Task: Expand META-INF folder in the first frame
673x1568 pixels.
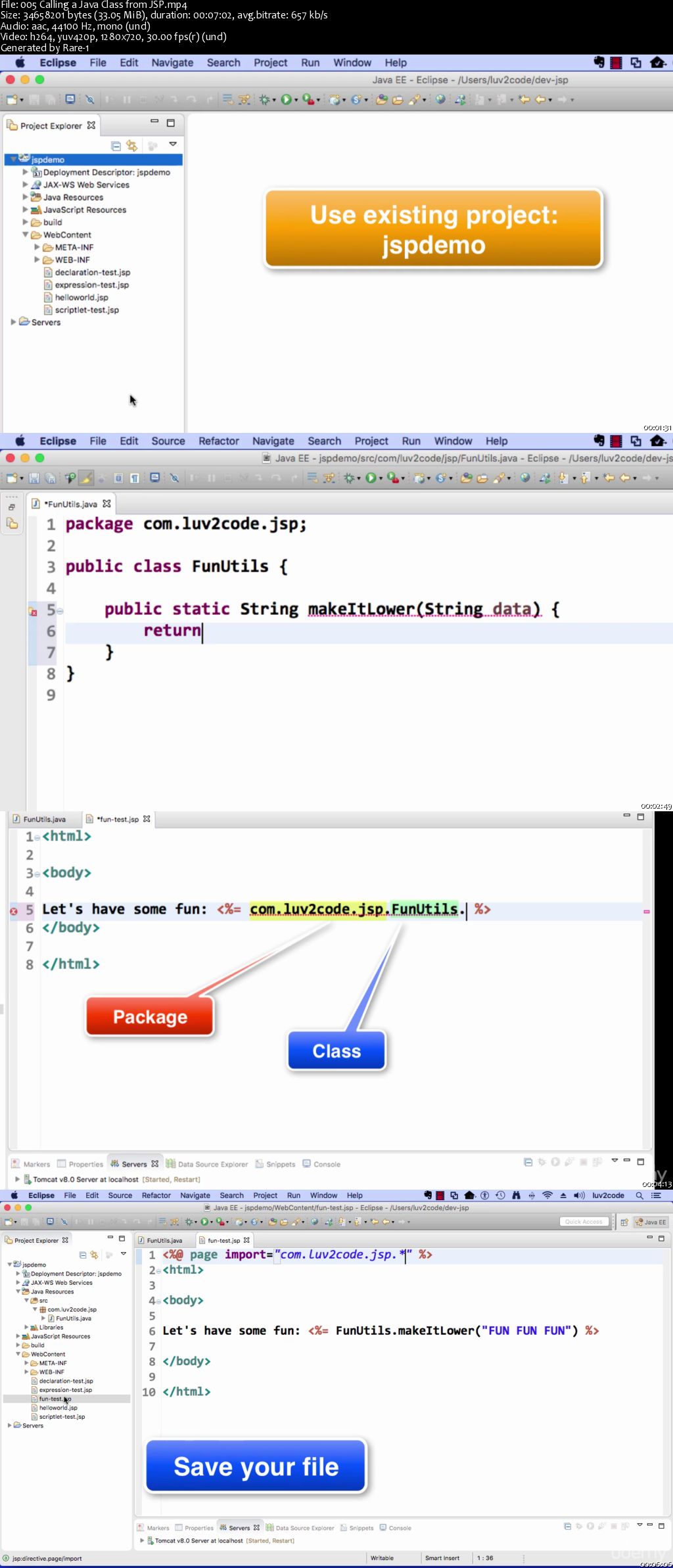Action: (x=37, y=247)
